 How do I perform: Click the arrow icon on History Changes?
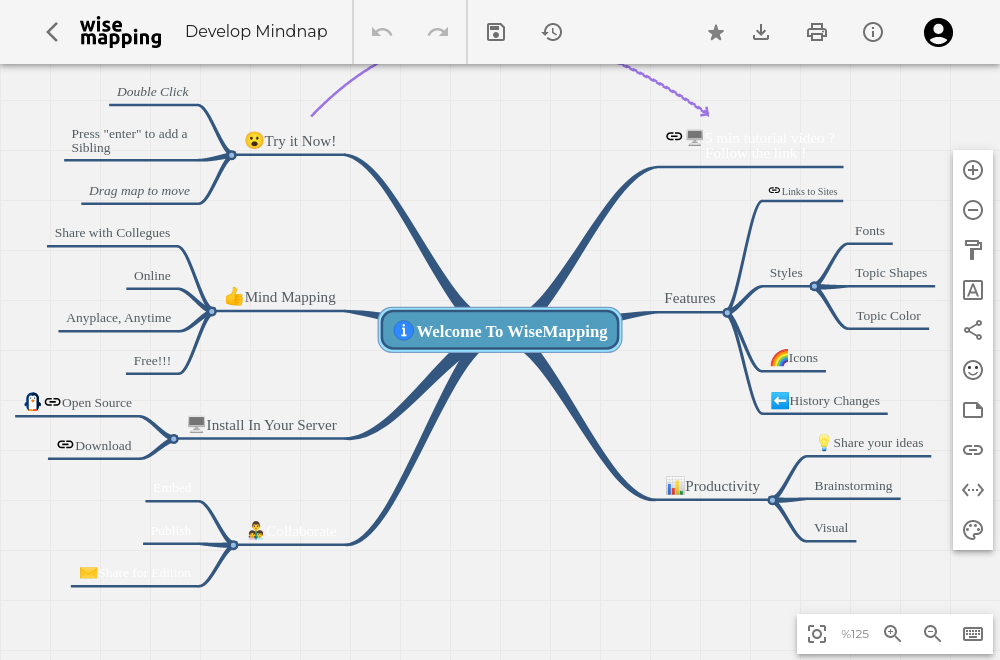(779, 400)
